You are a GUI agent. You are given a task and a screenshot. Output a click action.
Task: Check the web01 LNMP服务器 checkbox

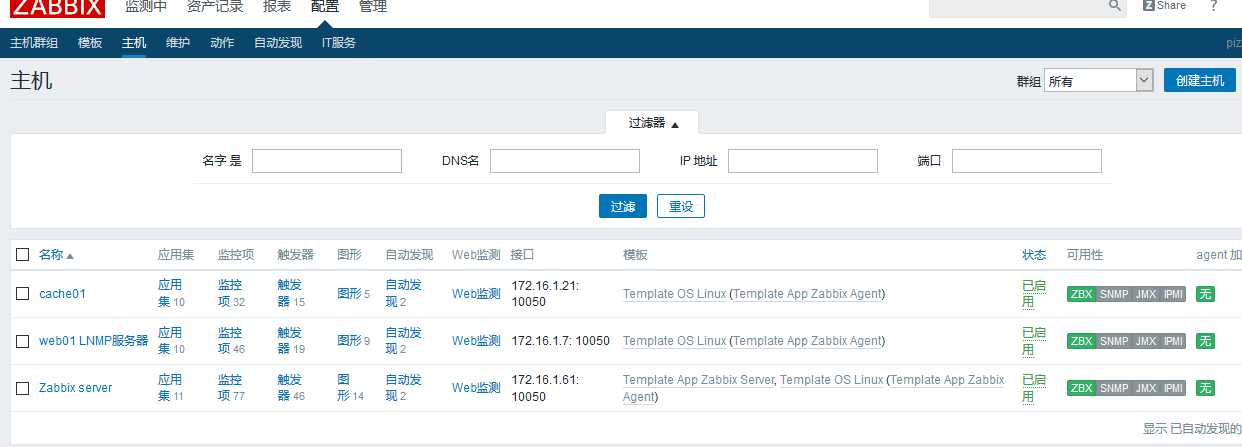click(x=23, y=341)
